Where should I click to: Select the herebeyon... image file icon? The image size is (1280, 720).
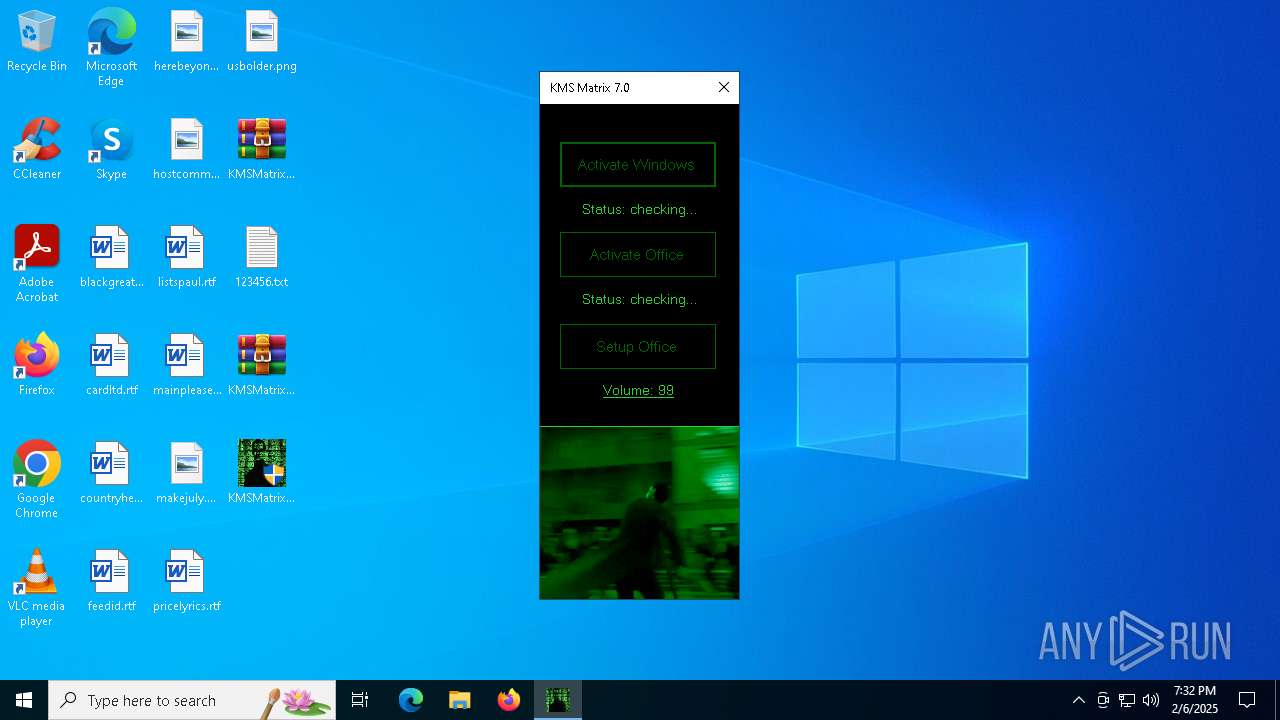pos(186,42)
